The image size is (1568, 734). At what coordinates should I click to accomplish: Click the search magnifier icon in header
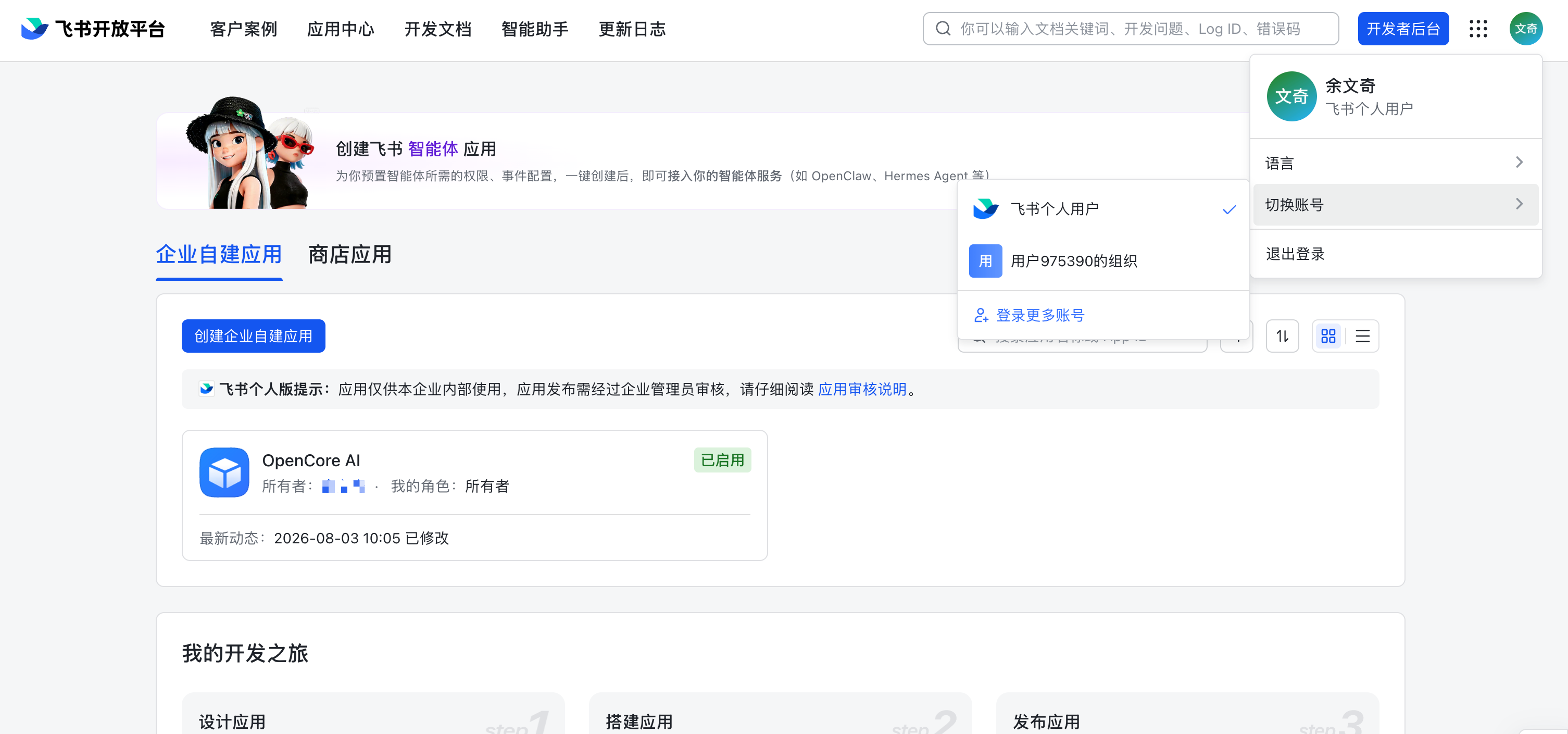pyautogui.click(x=943, y=29)
